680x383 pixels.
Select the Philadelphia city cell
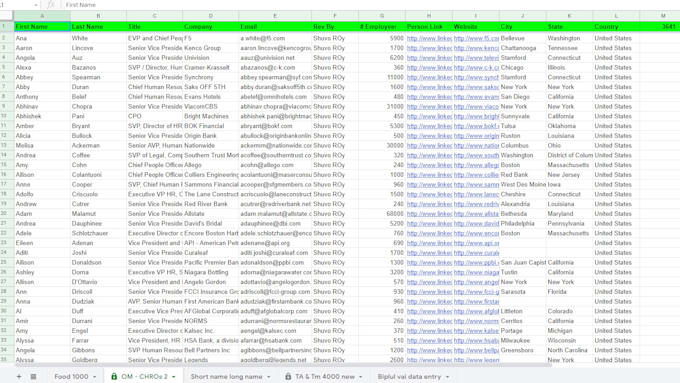523,223
